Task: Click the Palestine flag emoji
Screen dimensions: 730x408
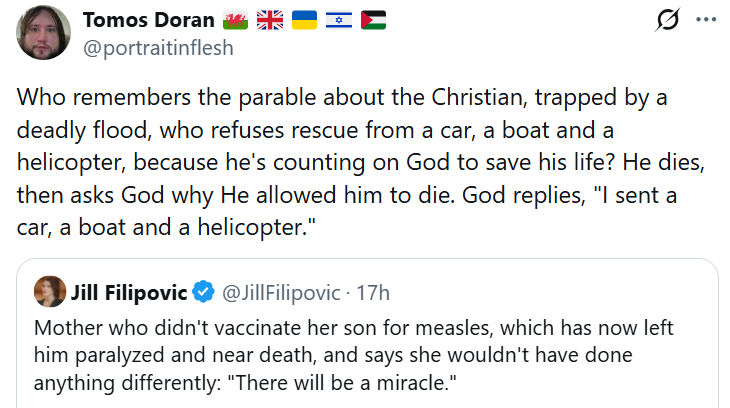Action: pos(372,20)
